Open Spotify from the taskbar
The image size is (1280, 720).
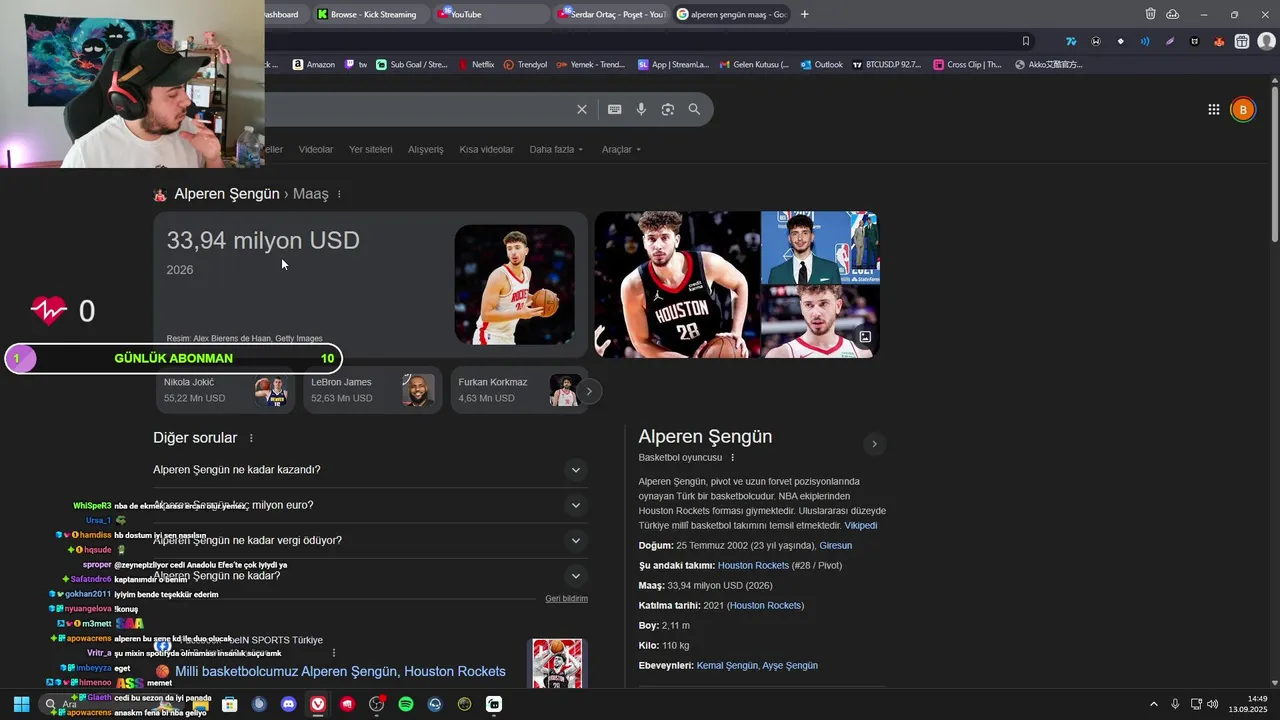point(406,704)
